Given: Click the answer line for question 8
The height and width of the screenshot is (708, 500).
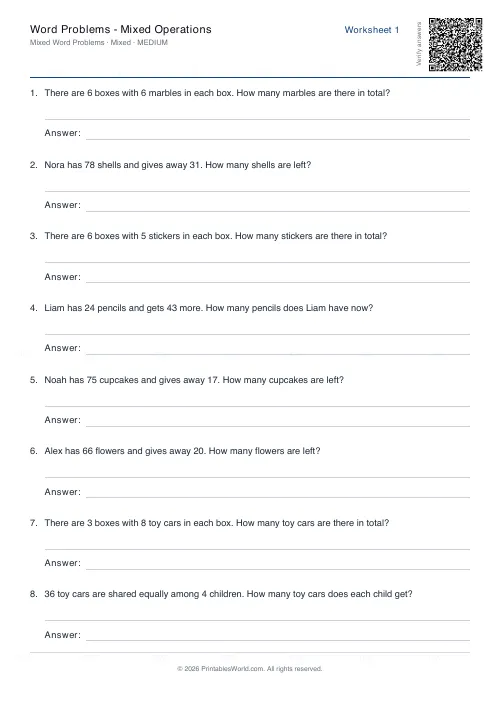Looking at the screenshot, I should tap(278, 637).
